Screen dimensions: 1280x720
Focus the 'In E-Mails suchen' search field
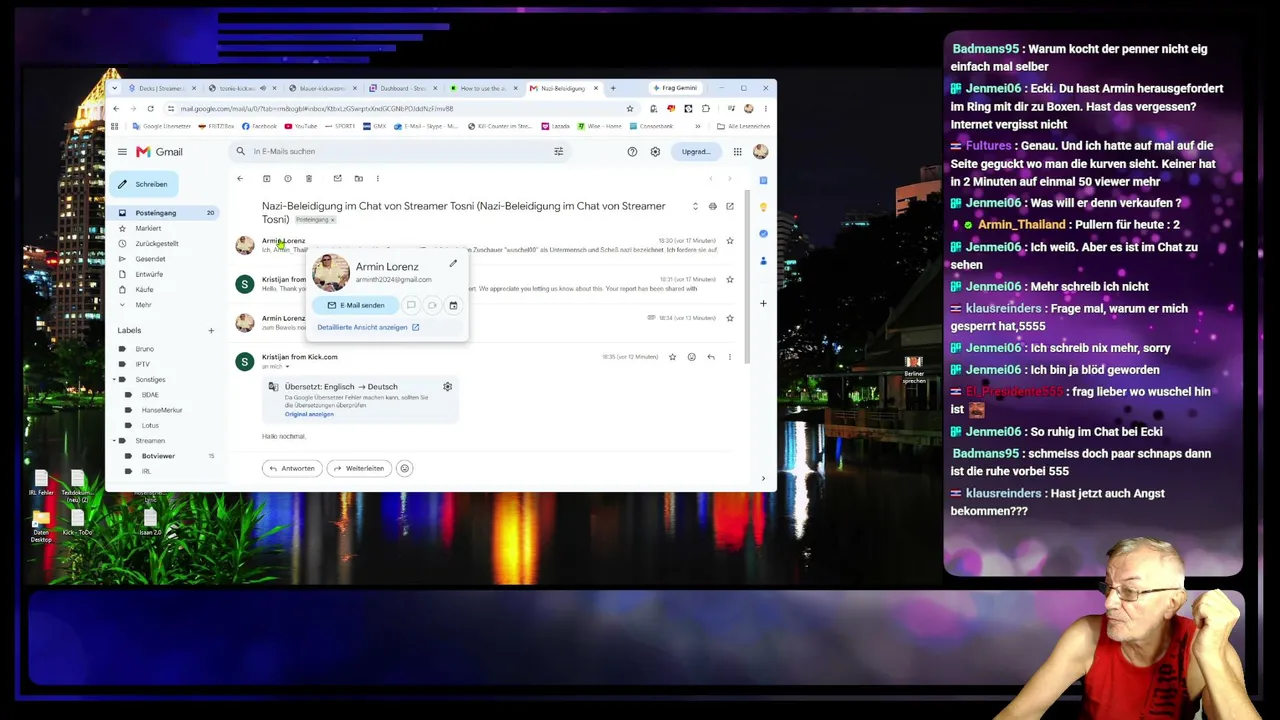tap(400, 152)
